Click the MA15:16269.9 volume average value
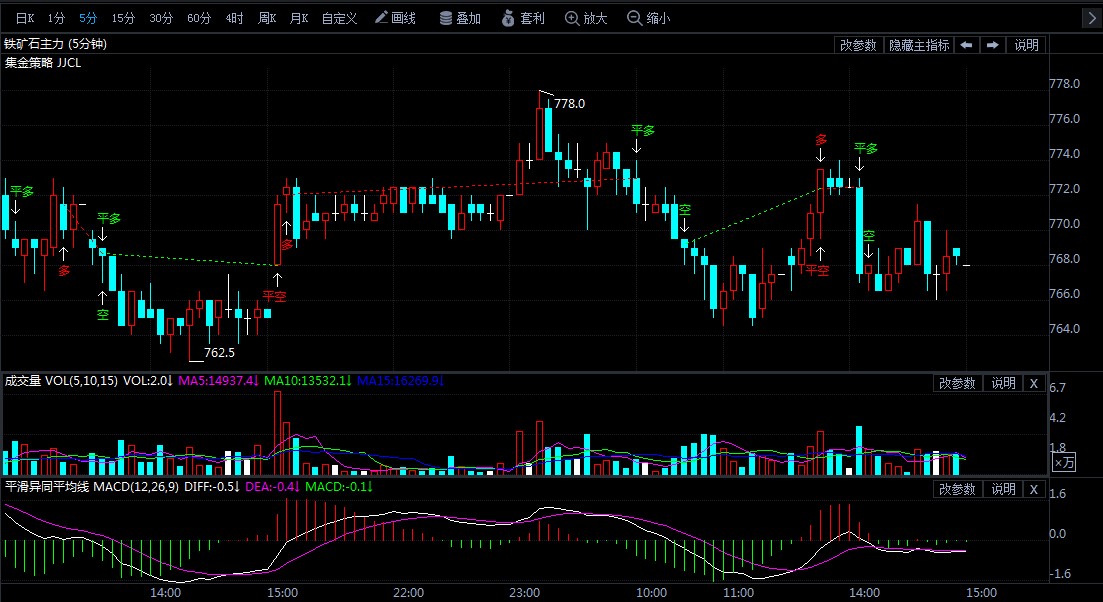The image size is (1103, 602). [x=402, y=381]
